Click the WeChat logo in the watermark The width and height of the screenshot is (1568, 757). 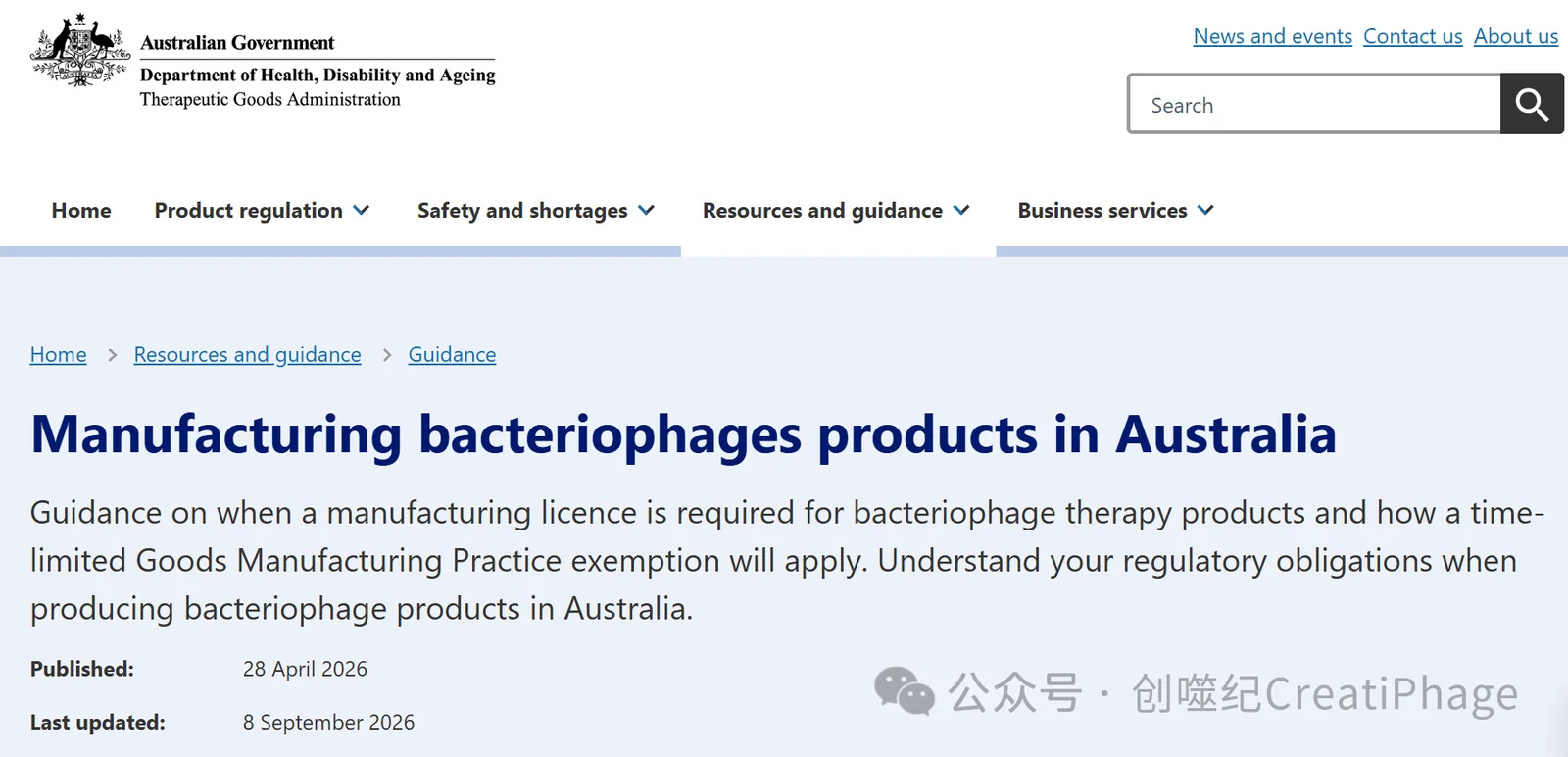905,691
